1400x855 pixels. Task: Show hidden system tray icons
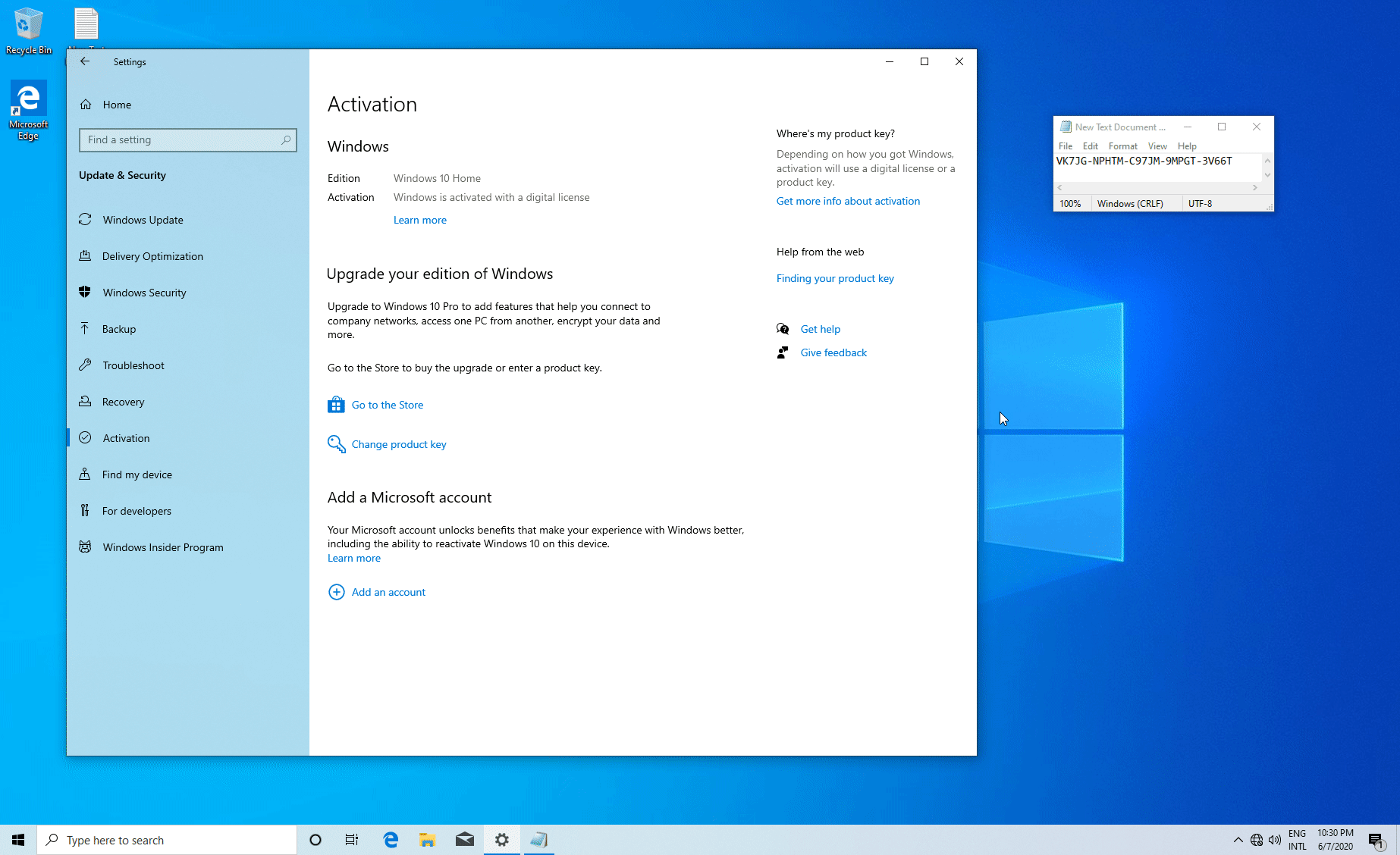tap(1238, 840)
